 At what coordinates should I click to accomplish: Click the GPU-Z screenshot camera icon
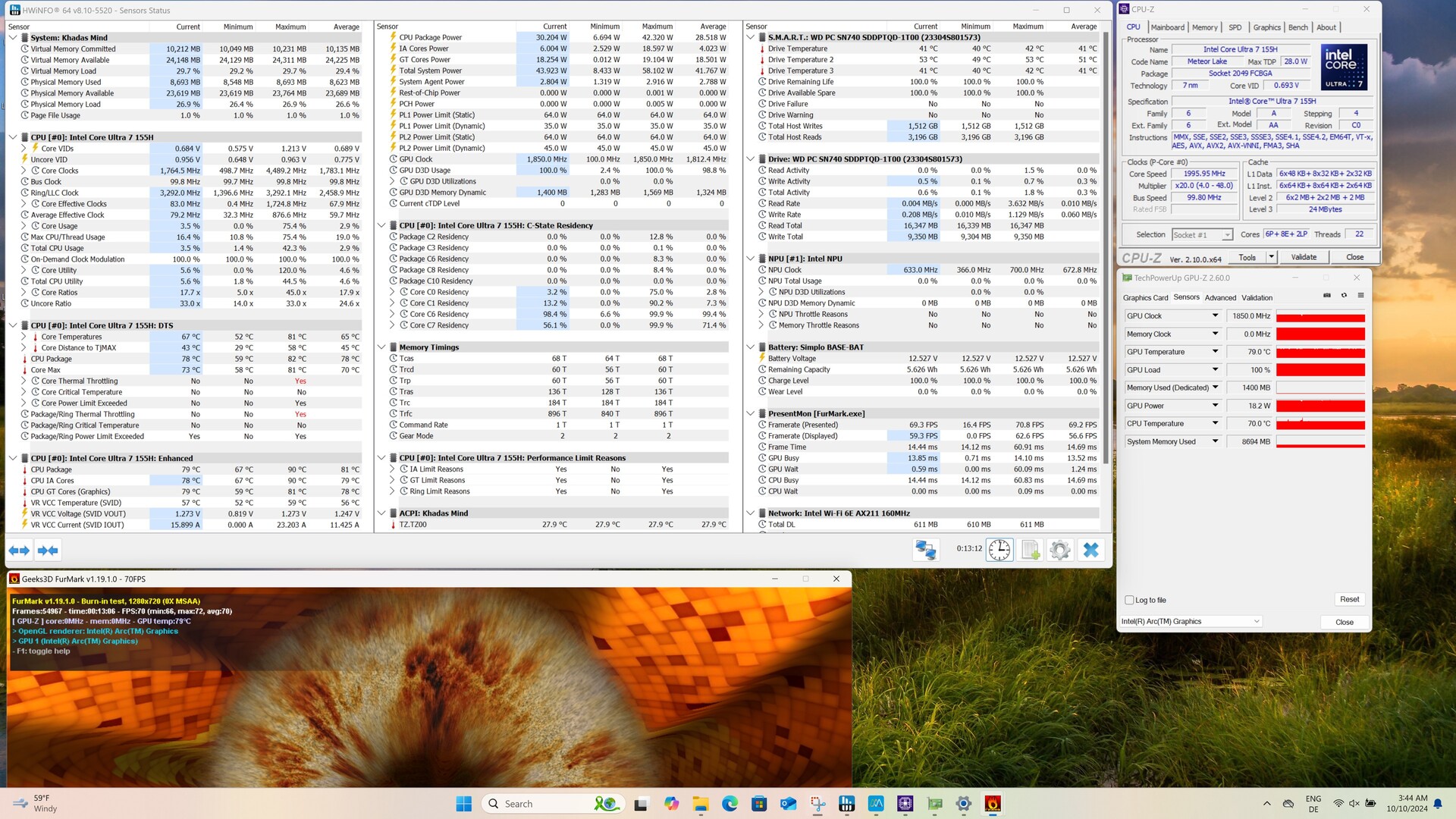pyautogui.click(x=1327, y=296)
